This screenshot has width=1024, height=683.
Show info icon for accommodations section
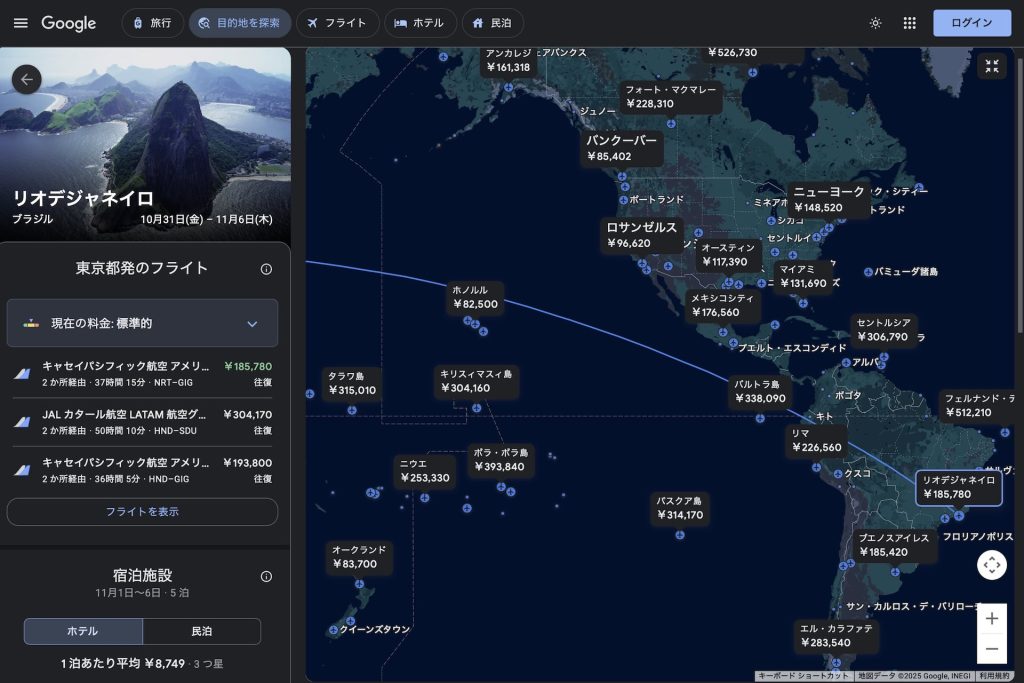[x=266, y=576]
